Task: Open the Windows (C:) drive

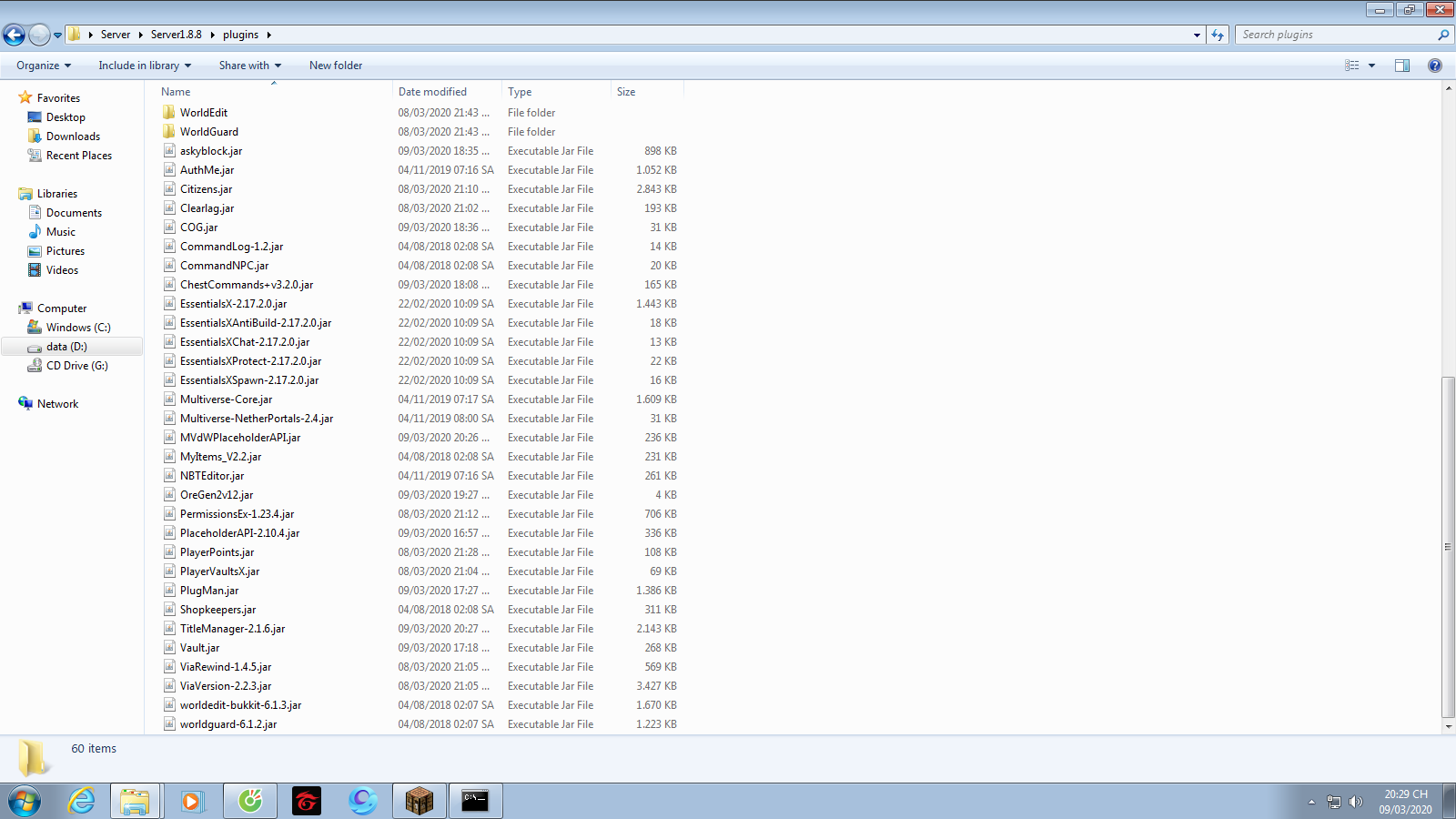Action: click(78, 328)
